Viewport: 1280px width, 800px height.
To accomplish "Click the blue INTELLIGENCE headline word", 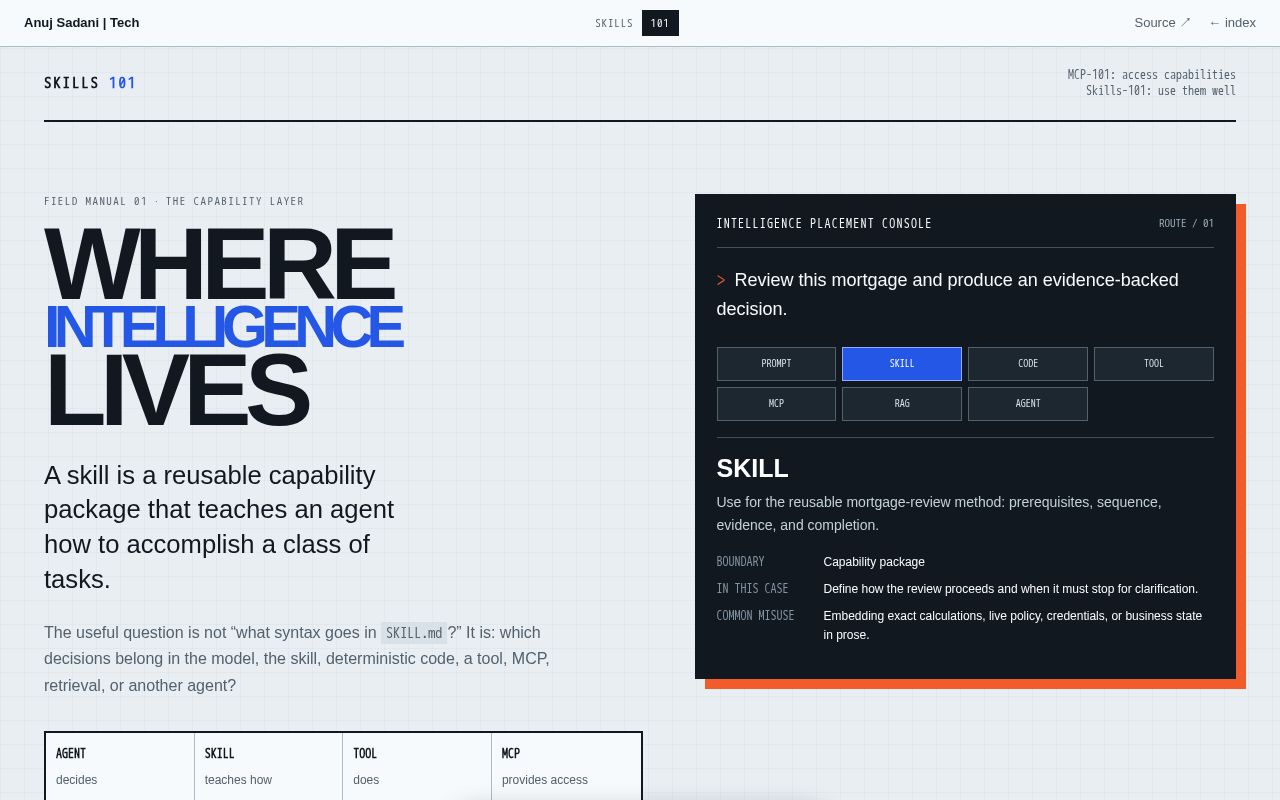I will (224, 326).
